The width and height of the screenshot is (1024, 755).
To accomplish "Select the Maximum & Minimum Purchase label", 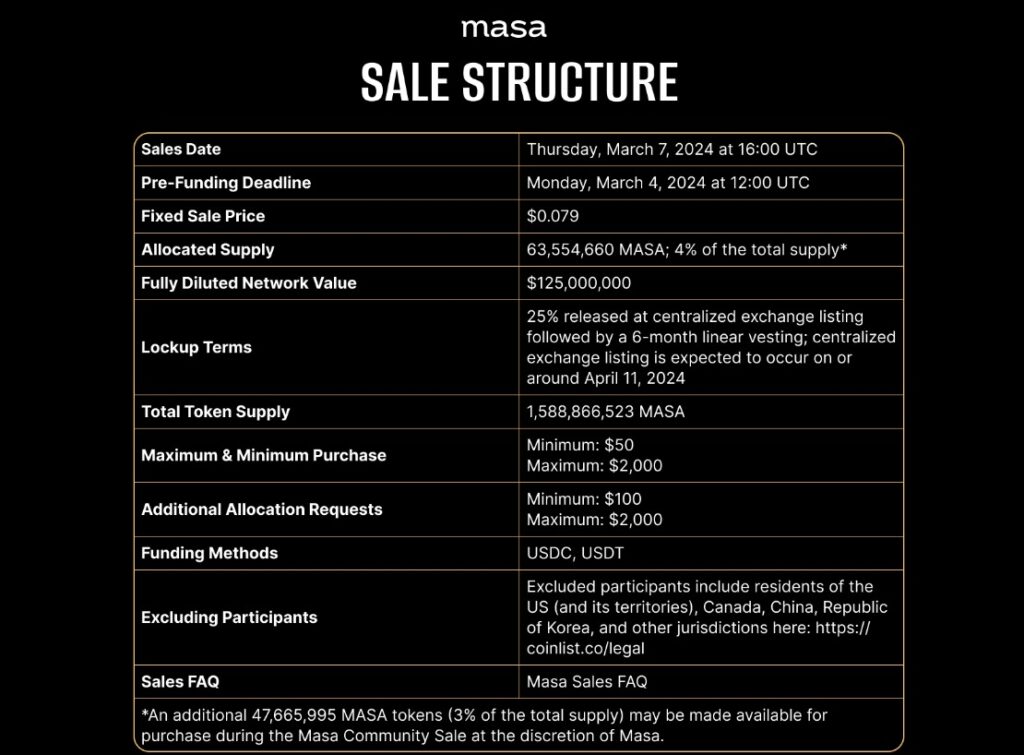I will [263, 455].
